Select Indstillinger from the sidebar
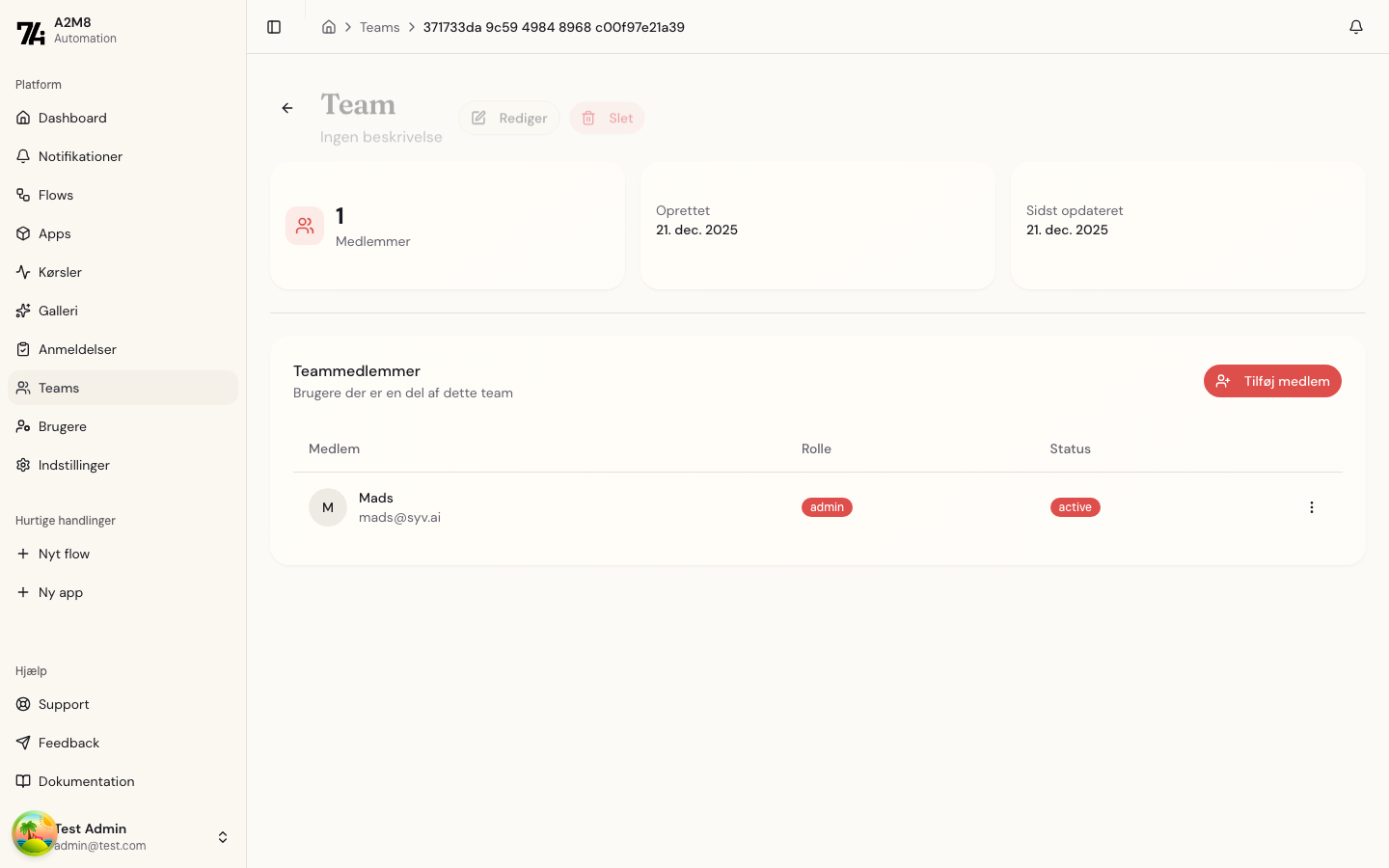Viewport: 1389px width, 868px height. [74, 465]
